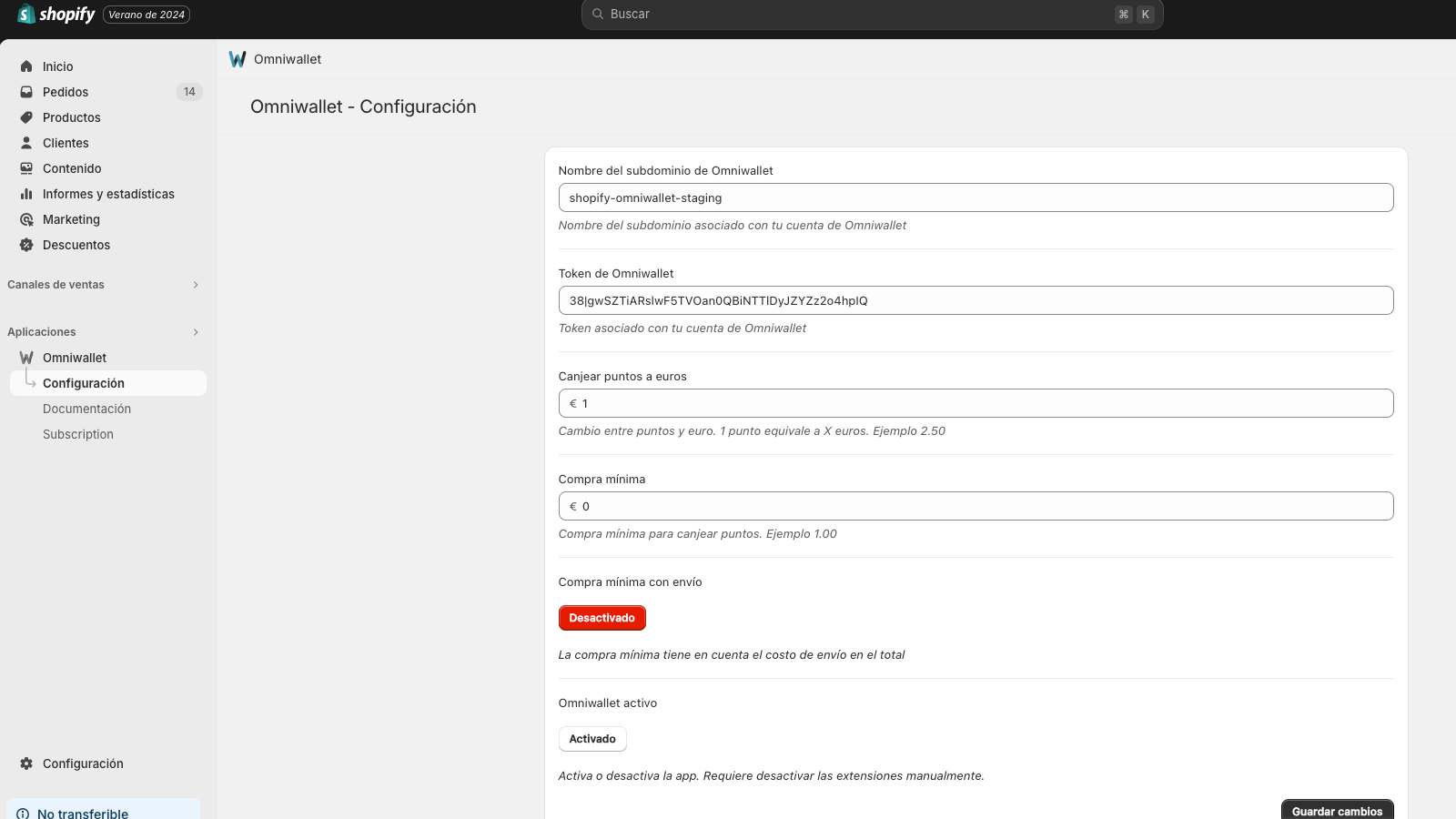Click the No transferible notice

[x=82, y=813]
